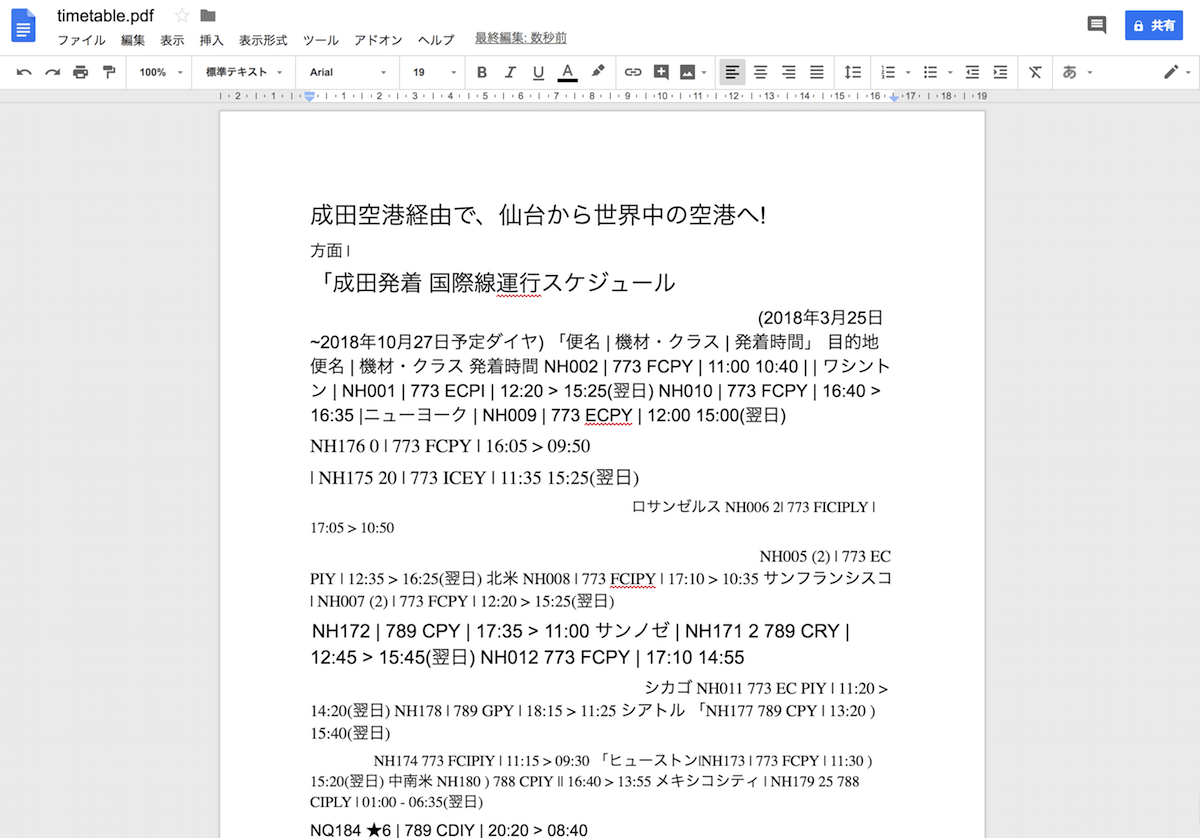This screenshot has width=1200, height=838.
Task: Open the line spacing options
Action: [x=853, y=72]
